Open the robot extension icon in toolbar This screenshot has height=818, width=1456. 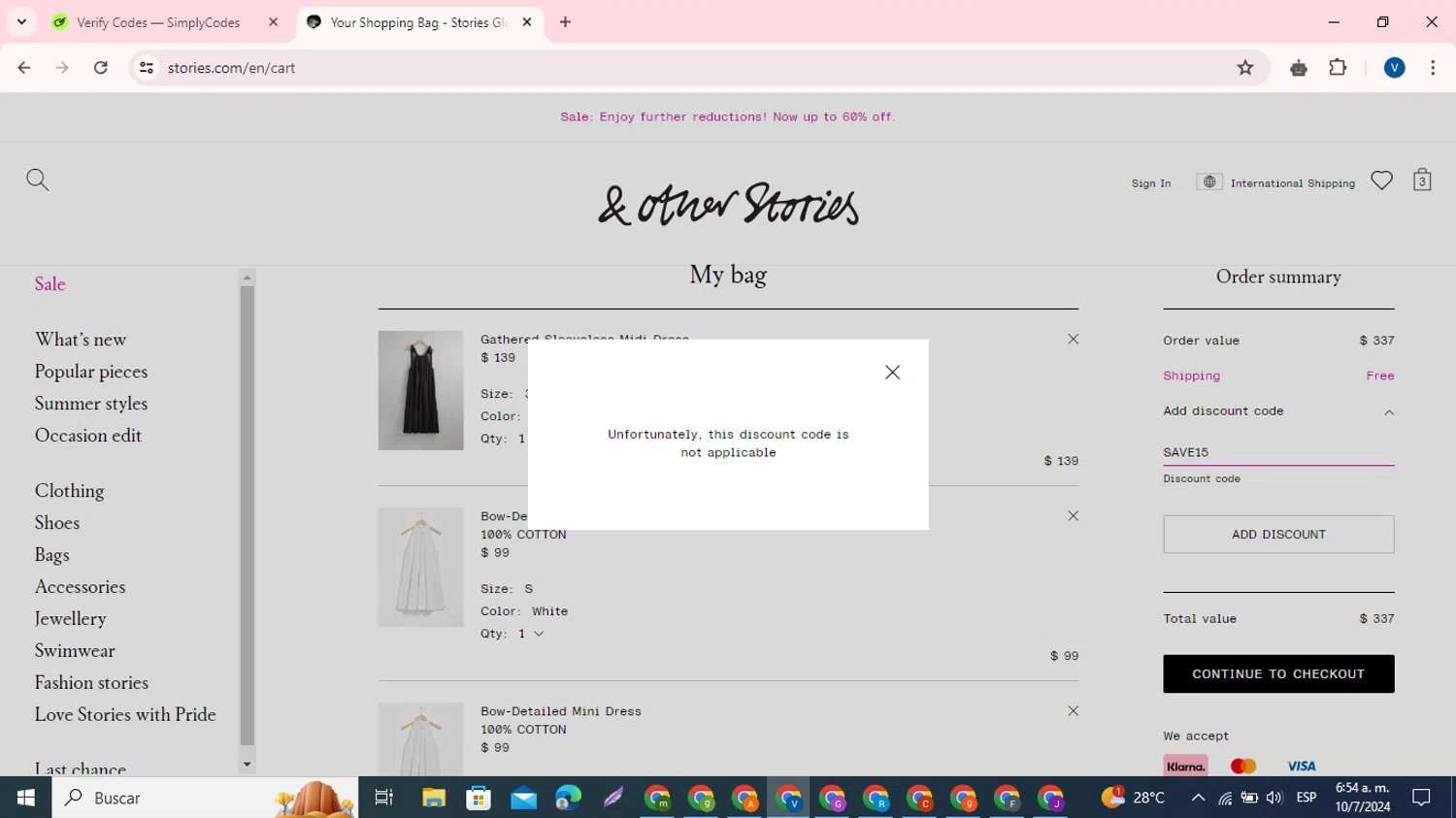(x=1299, y=68)
